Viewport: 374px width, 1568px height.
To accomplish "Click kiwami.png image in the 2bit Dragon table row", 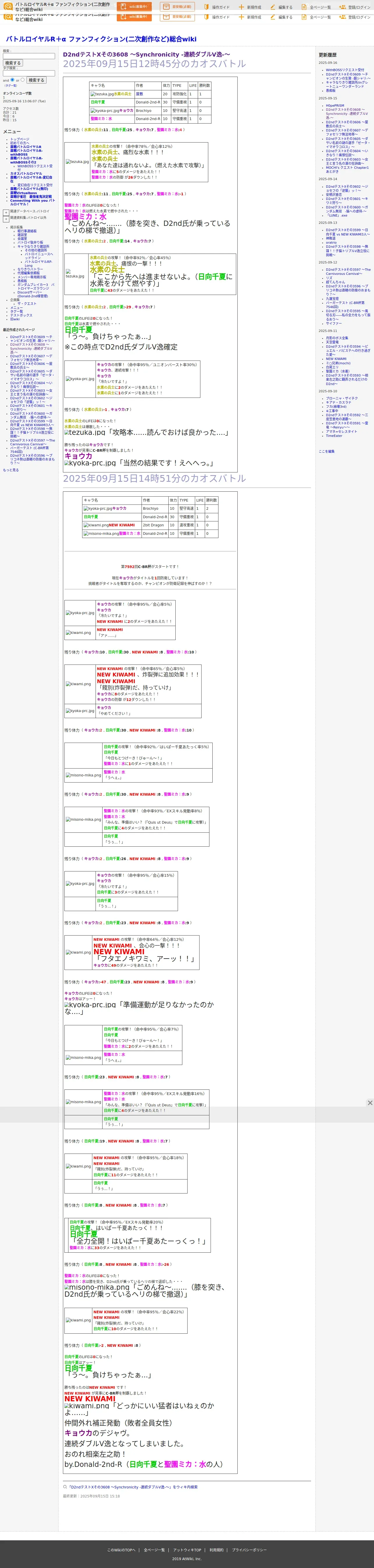I will tap(96, 525).
